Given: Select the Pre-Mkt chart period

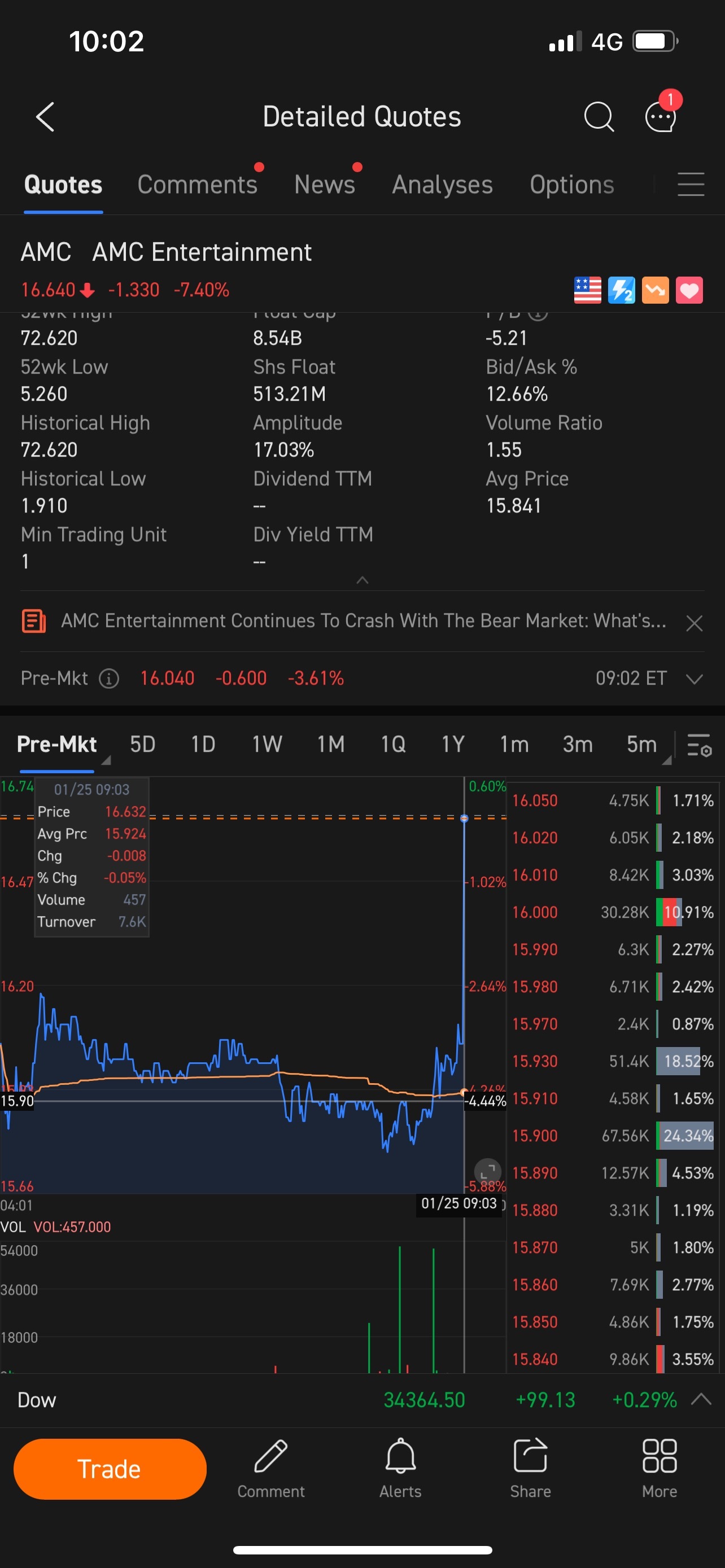Looking at the screenshot, I should (56, 744).
